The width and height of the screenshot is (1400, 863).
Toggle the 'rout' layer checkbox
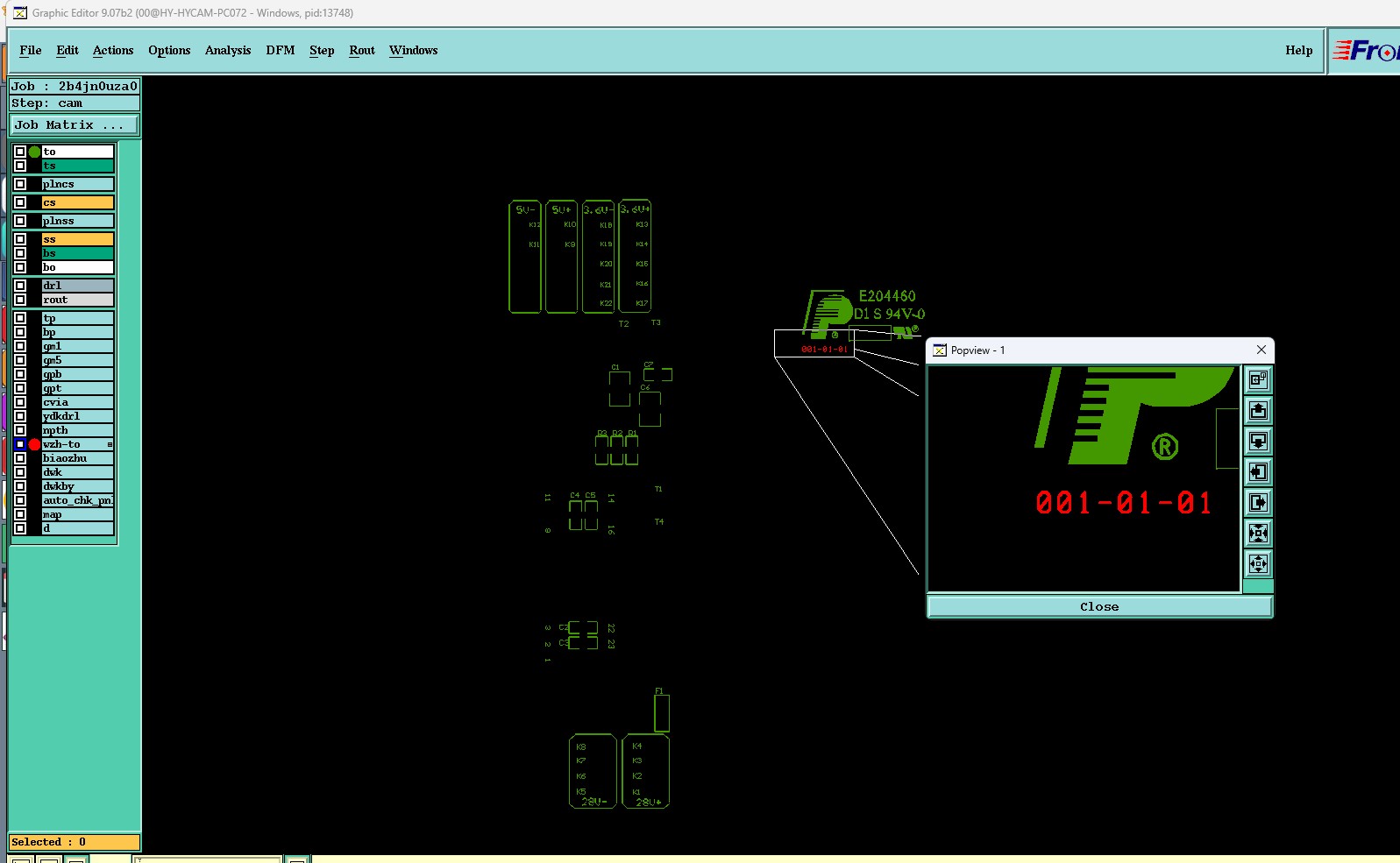[20, 300]
